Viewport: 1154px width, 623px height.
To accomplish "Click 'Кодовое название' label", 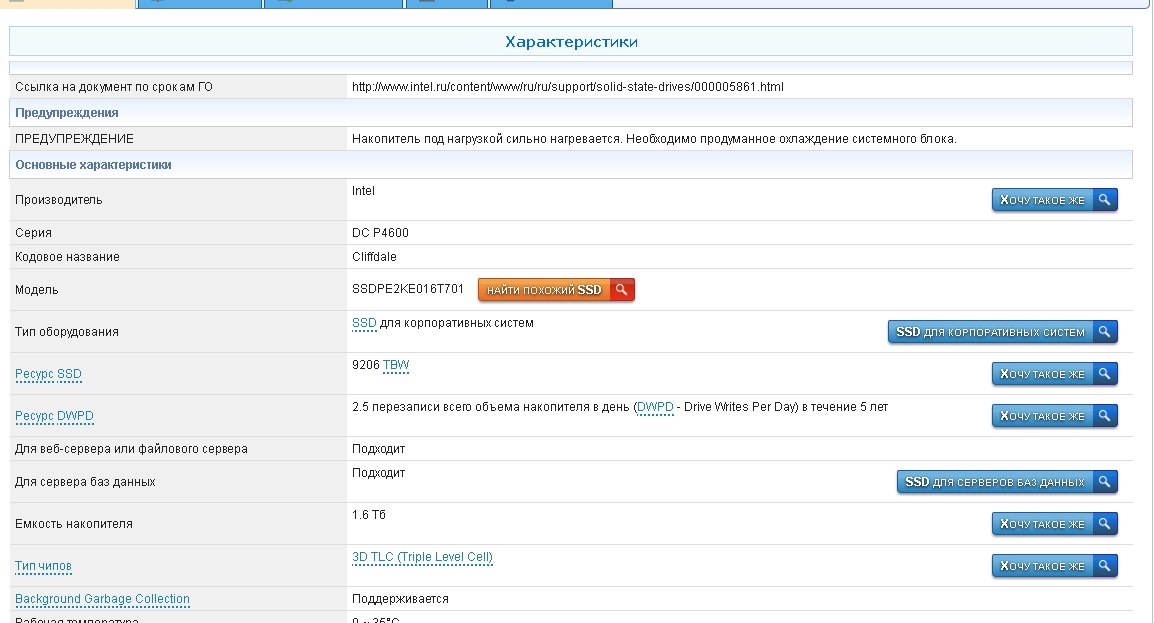I will click(67, 257).
